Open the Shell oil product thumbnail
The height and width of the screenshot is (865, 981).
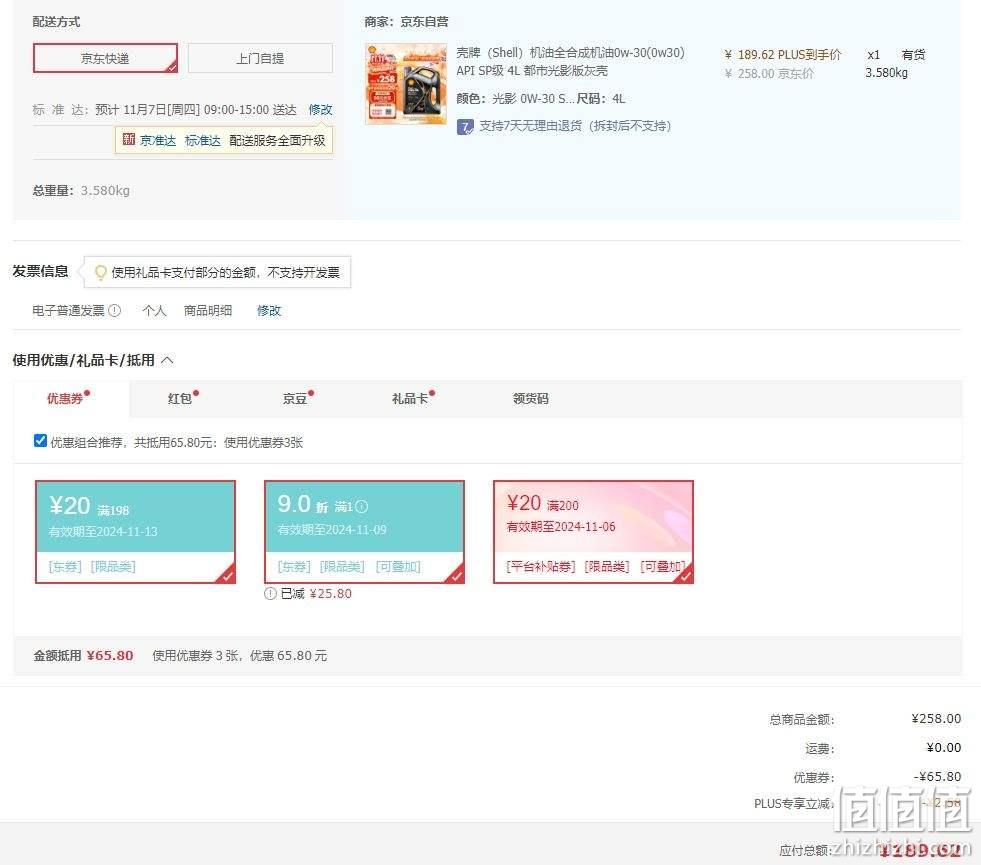point(406,83)
